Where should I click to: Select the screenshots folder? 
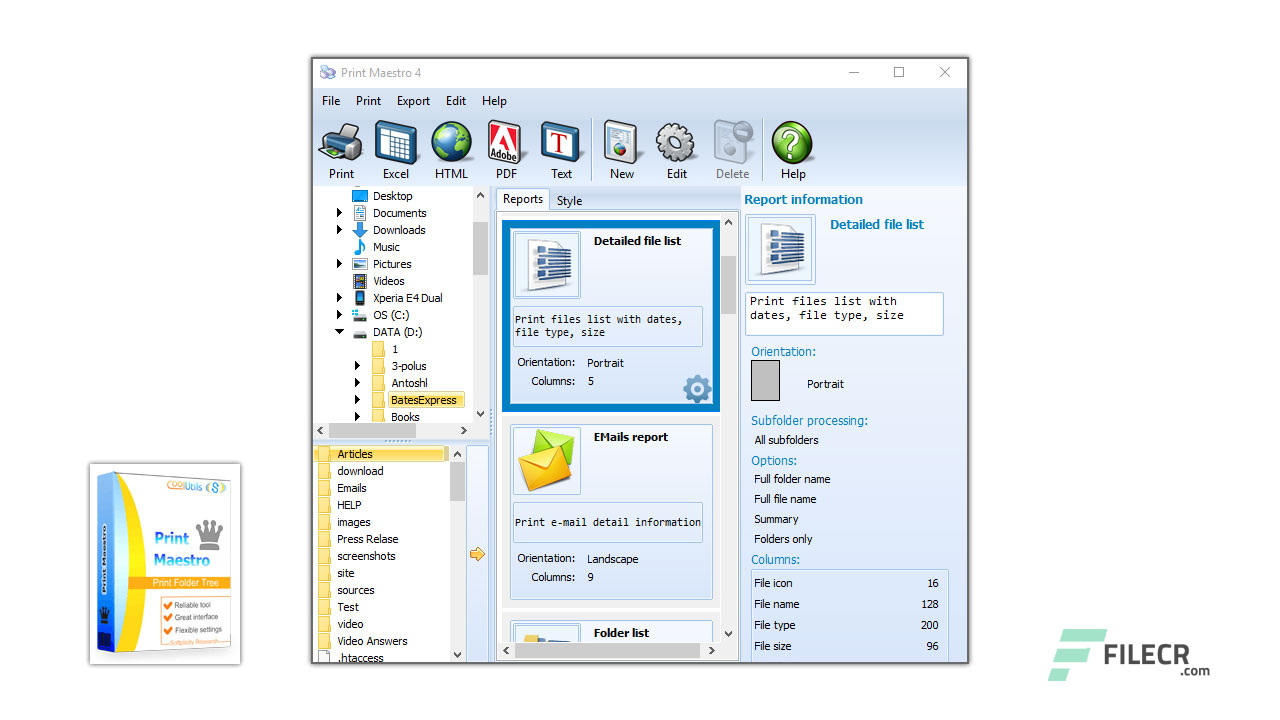point(366,556)
